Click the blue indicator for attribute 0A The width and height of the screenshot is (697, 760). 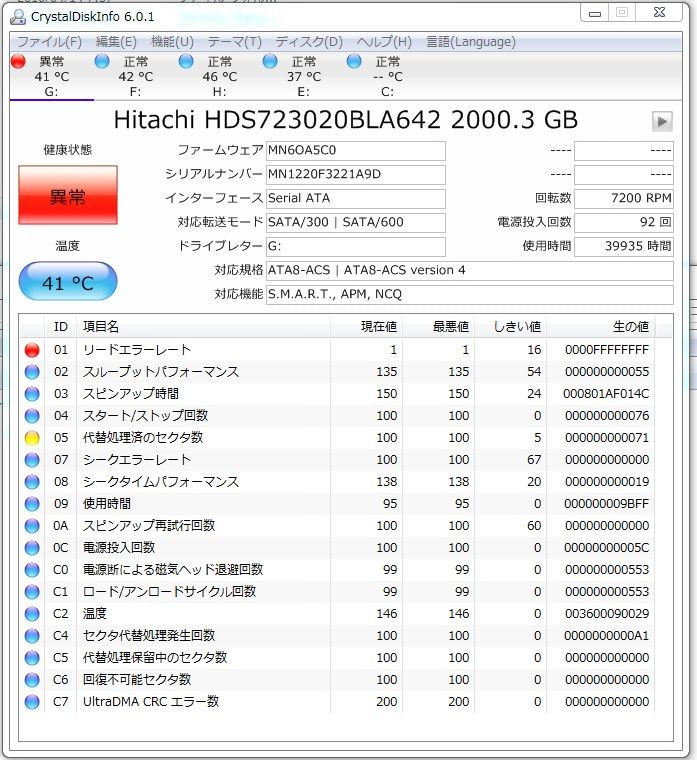click(x=32, y=525)
